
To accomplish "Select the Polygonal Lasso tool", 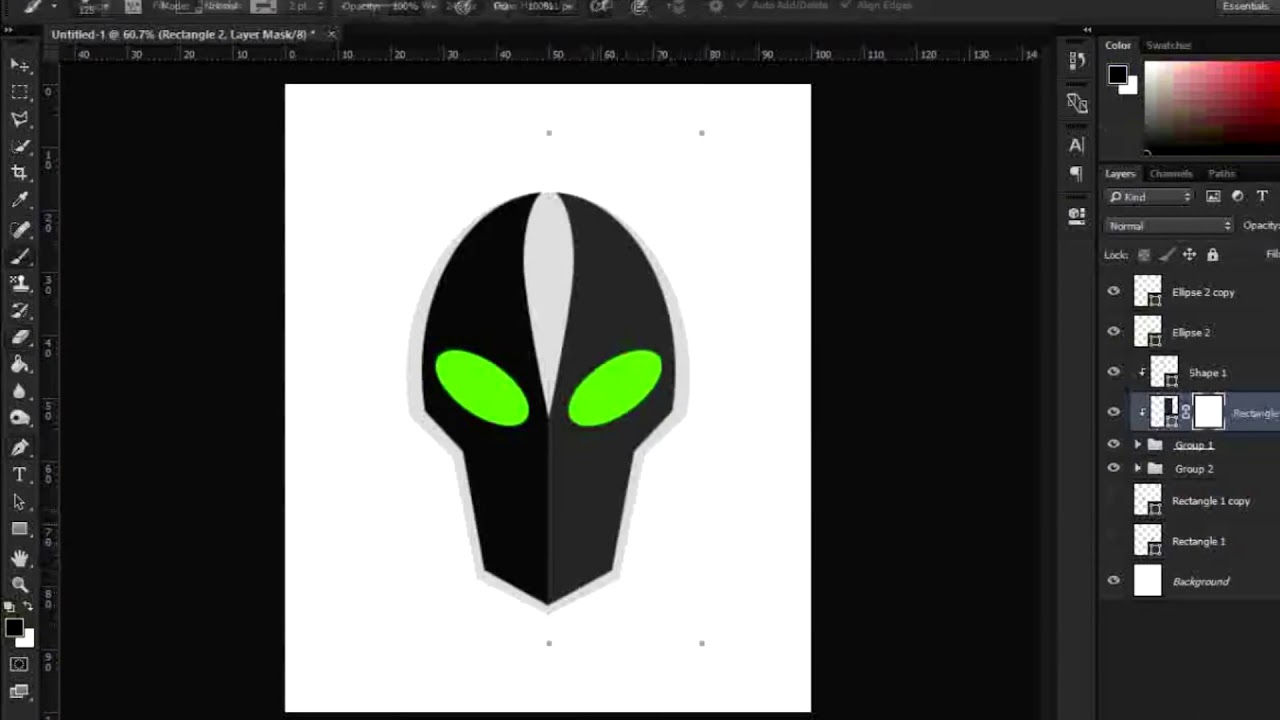I will (x=20, y=119).
